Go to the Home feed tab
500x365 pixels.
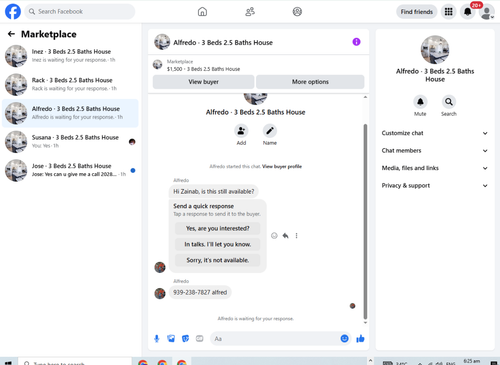coord(202,12)
